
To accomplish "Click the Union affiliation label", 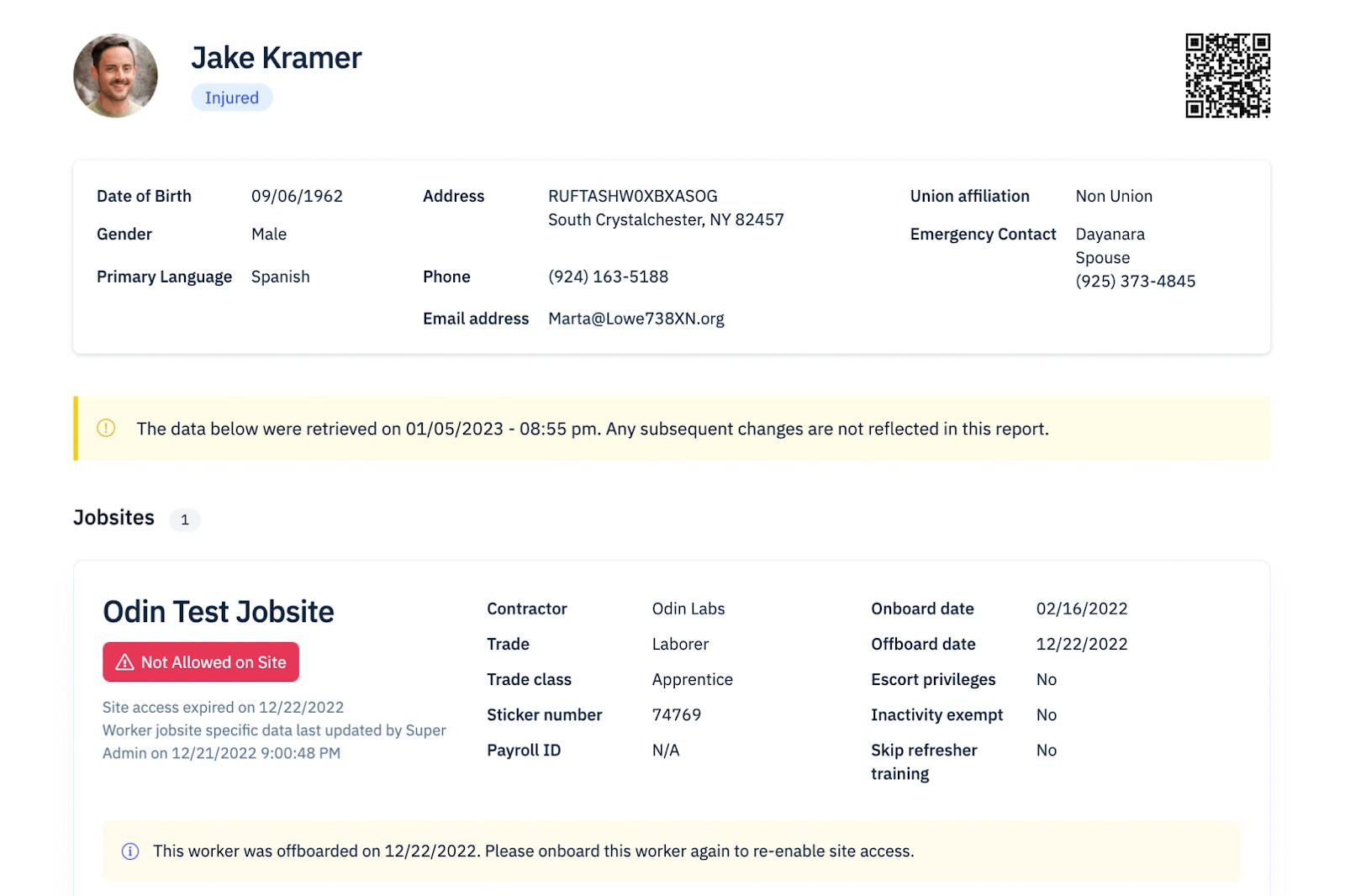I will tap(970, 196).
